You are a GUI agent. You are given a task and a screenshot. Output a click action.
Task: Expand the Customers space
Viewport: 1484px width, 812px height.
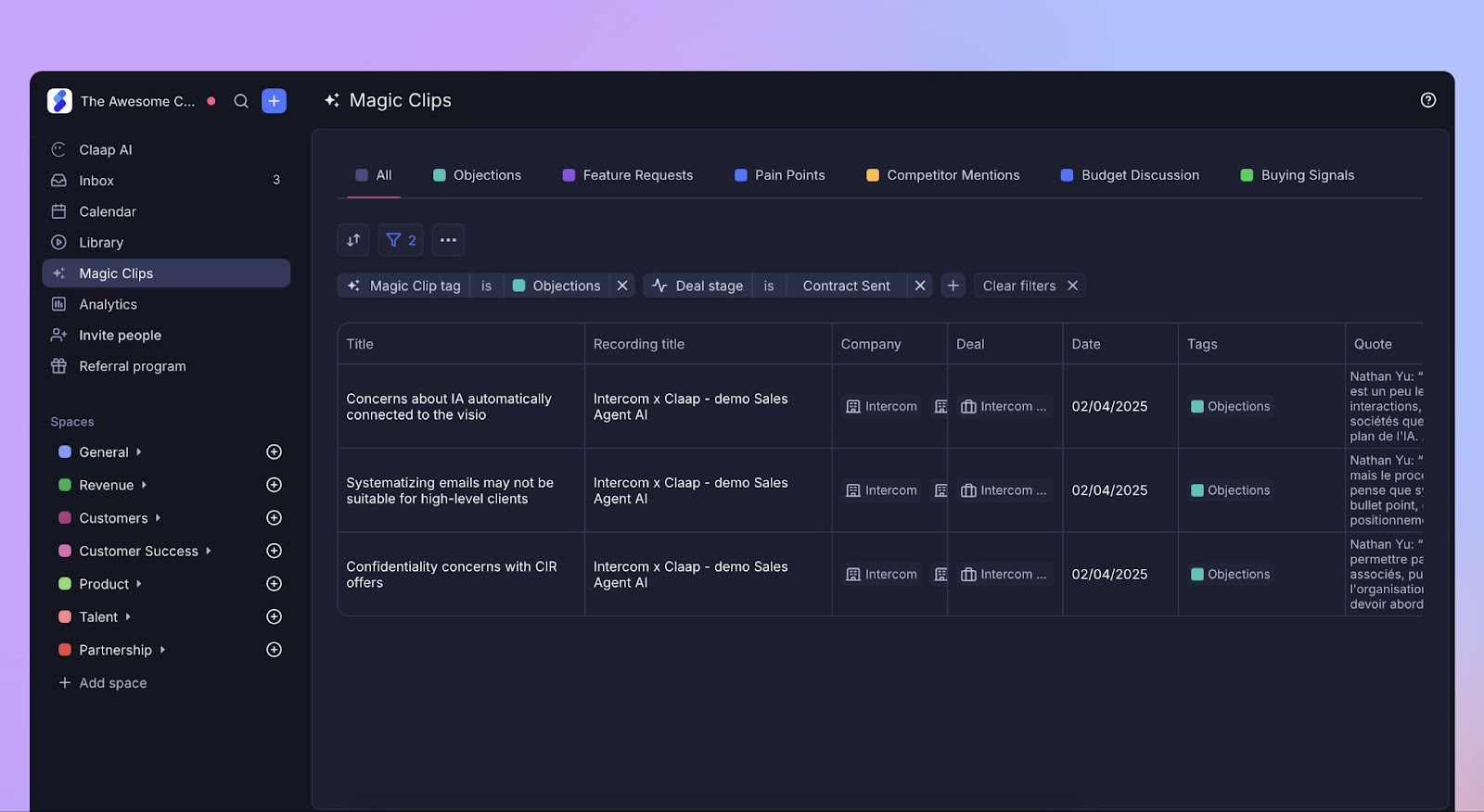tap(158, 518)
